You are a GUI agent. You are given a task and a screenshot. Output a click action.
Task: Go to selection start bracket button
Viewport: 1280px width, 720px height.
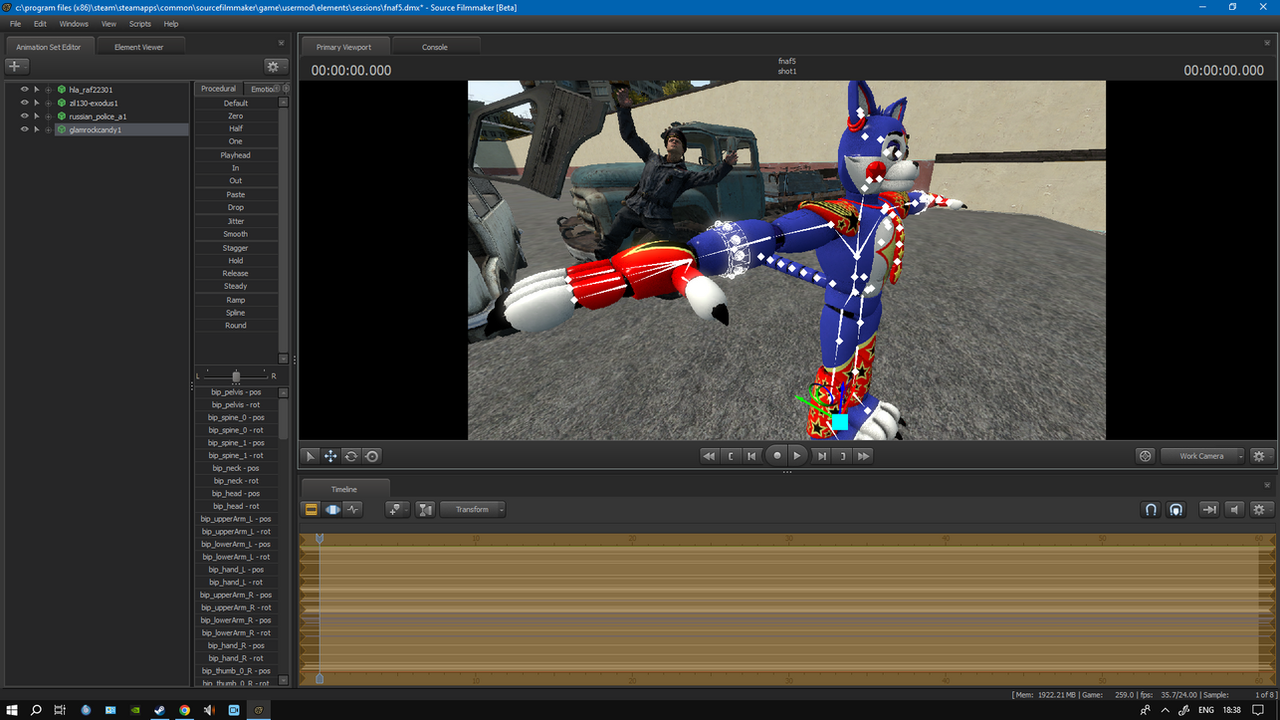coord(731,456)
